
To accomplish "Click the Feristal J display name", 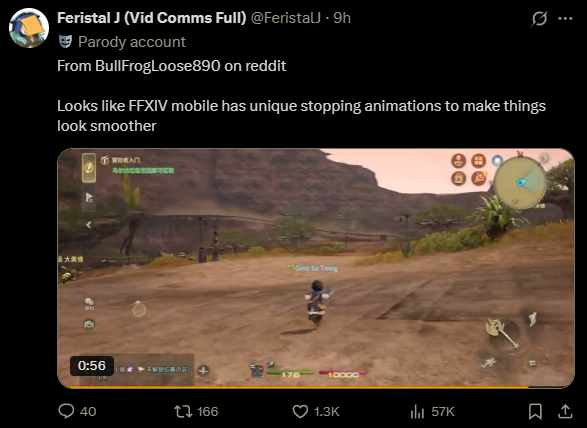I will pyautogui.click(x=152, y=18).
